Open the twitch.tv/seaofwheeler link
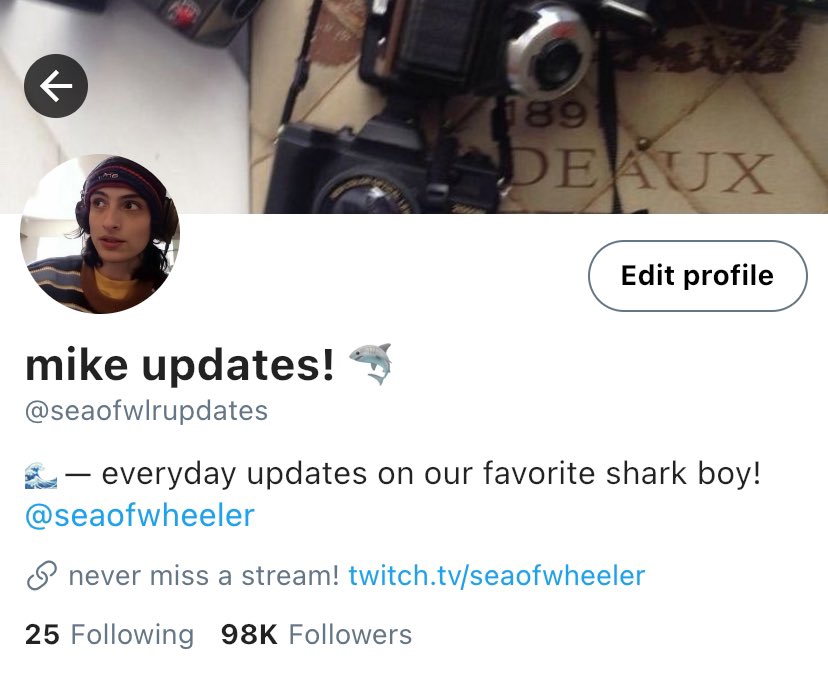828x697 pixels. tap(496, 576)
